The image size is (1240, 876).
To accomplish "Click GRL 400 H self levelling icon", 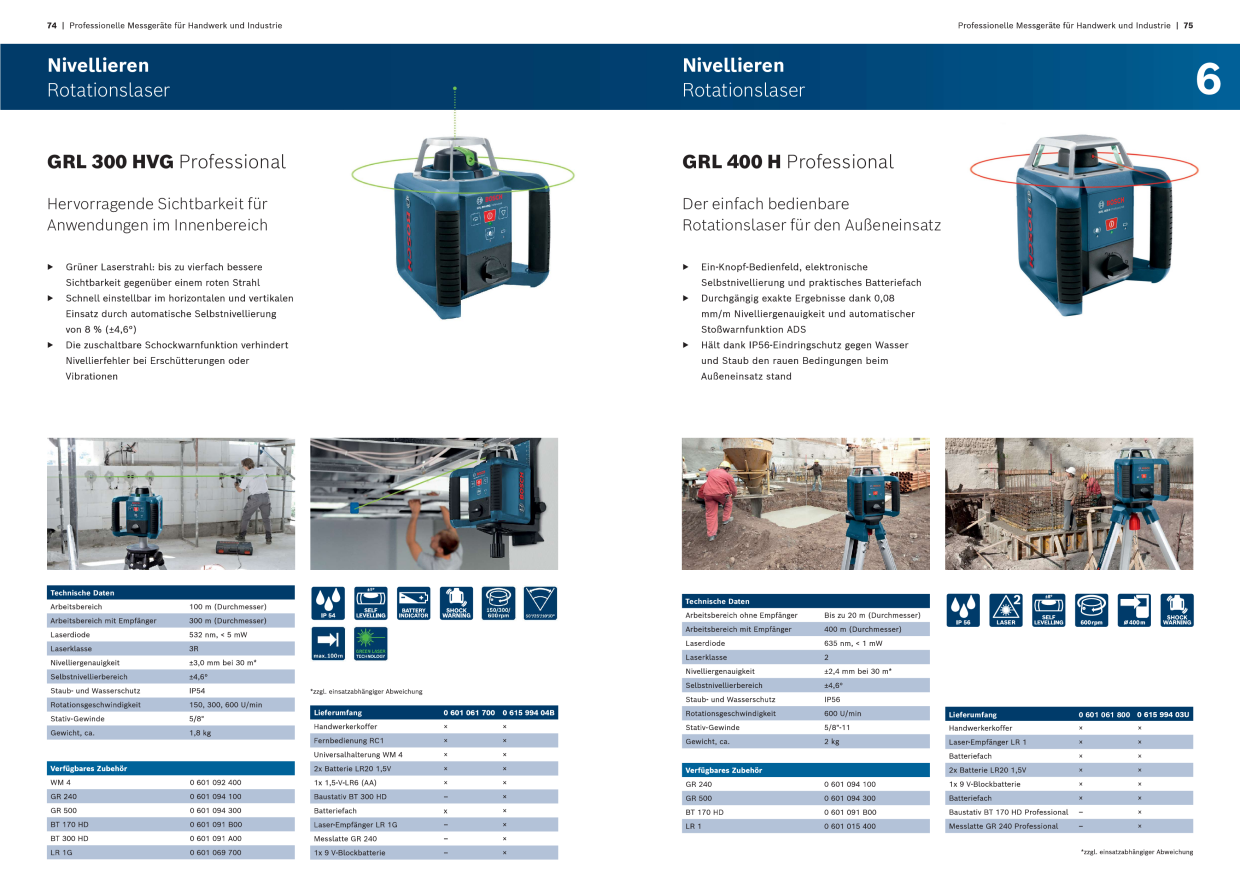I will (x=1048, y=610).
